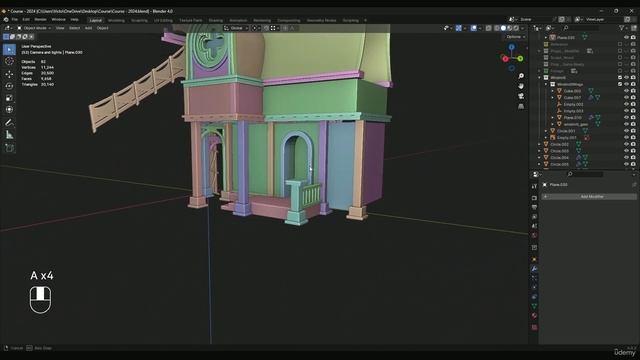Viewport: 640px width, 360px height.
Task: Hide Empty.002 with its eye icon
Action: pyautogui.click(x=627, y=104)
